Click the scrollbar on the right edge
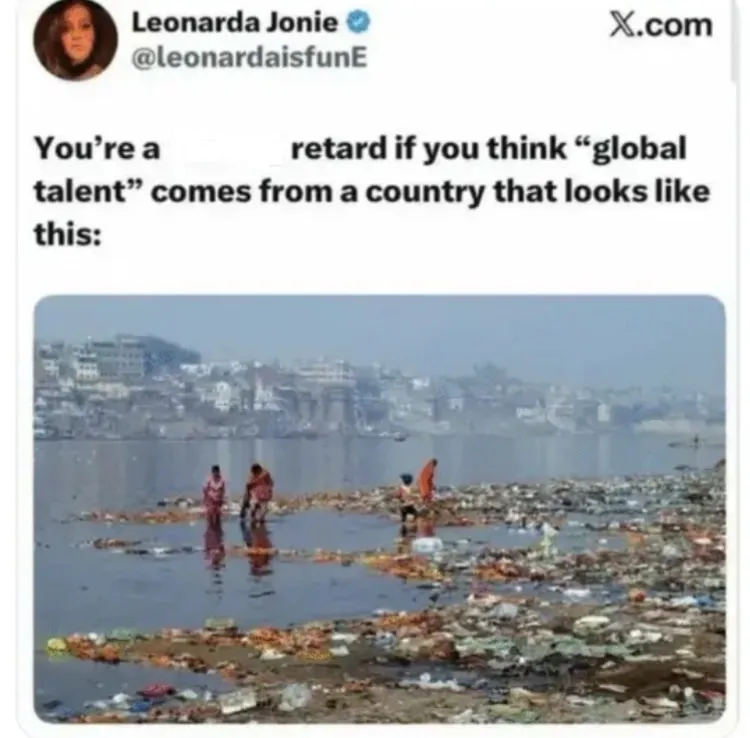The image size is (750, 738). [x=736, y=41]
